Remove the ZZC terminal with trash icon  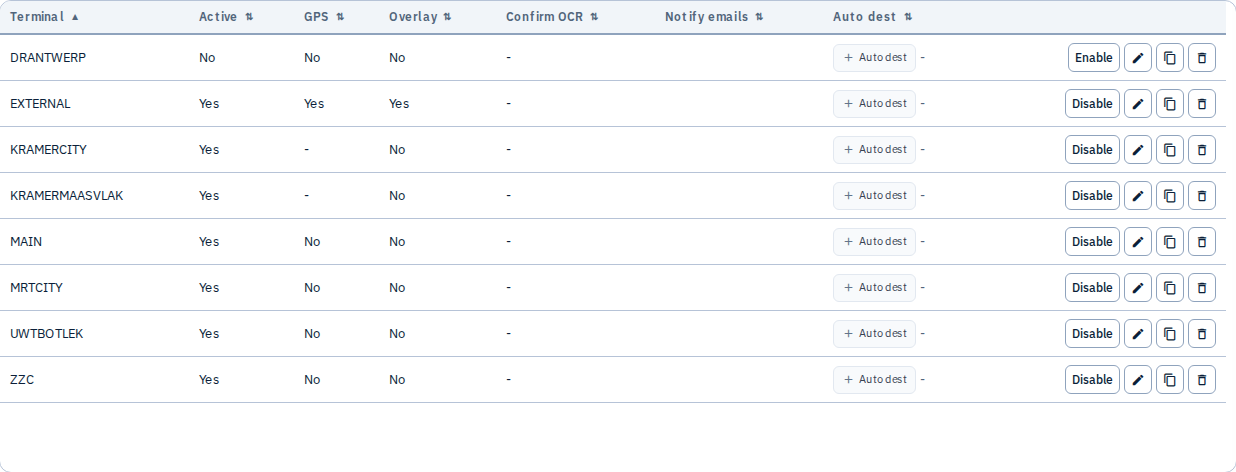click(1201, 380)
